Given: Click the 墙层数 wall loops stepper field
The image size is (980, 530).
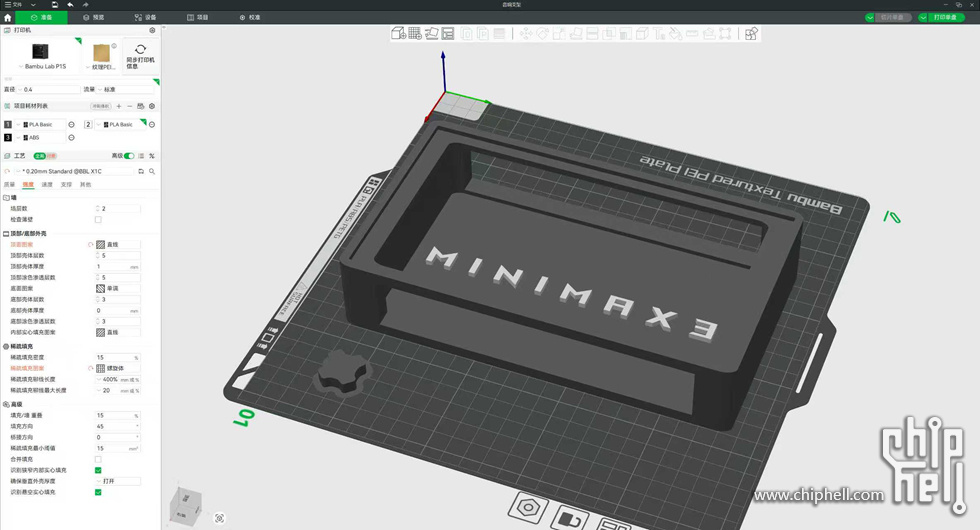Looking at the screenshot, I should 118,209.
